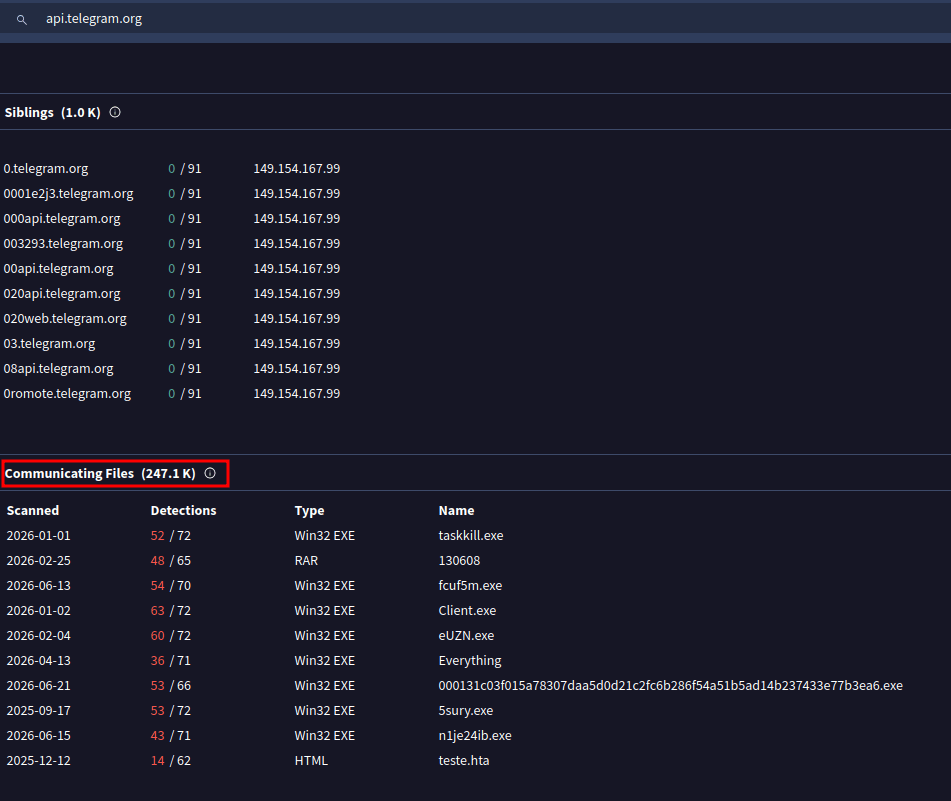
Task: Open sibling 0.telegram.org
Action: (x=46, y=169)
